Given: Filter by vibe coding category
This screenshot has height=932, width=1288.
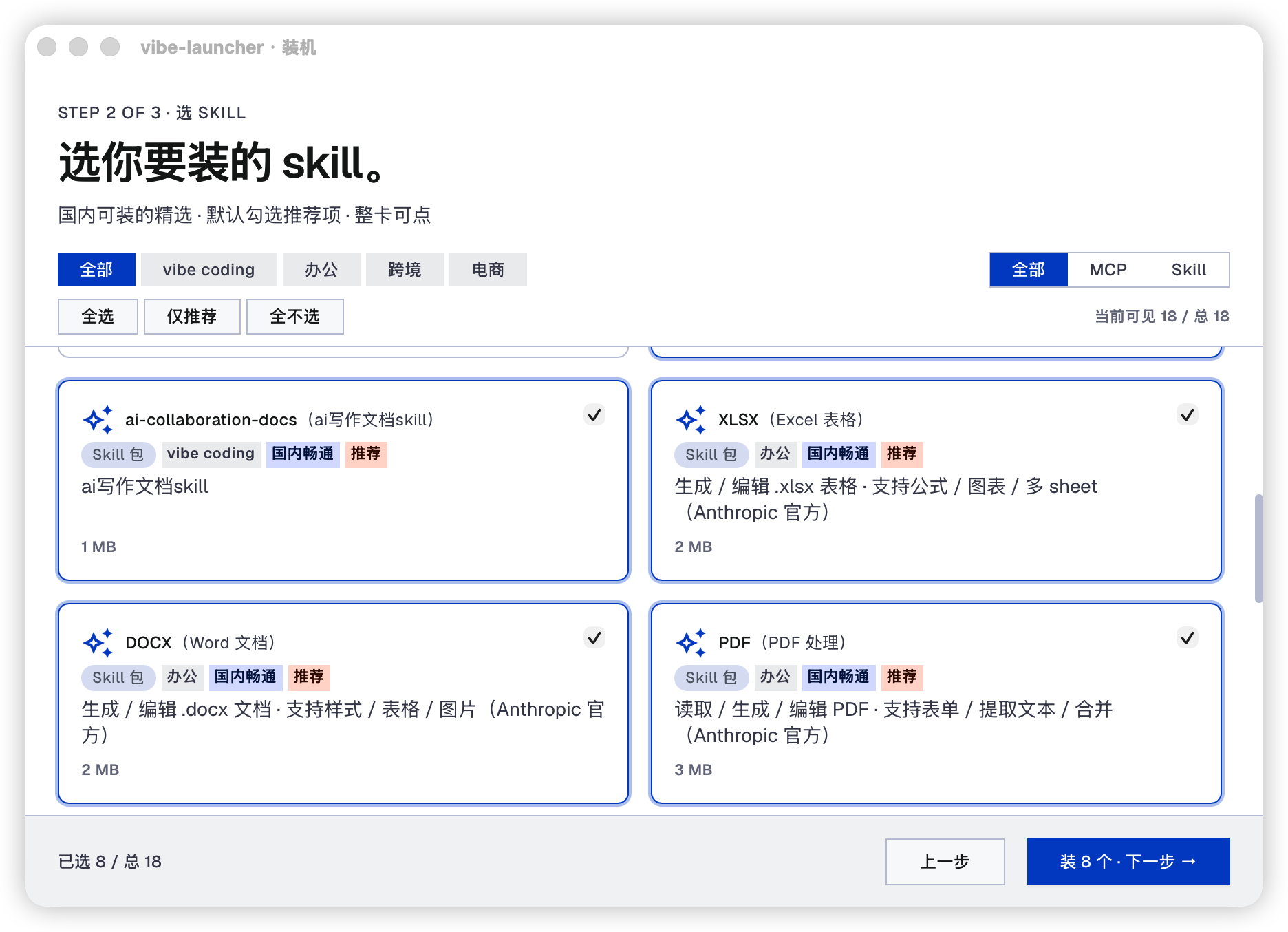Looking at the screenshot, I should click(x=208, y=270).
